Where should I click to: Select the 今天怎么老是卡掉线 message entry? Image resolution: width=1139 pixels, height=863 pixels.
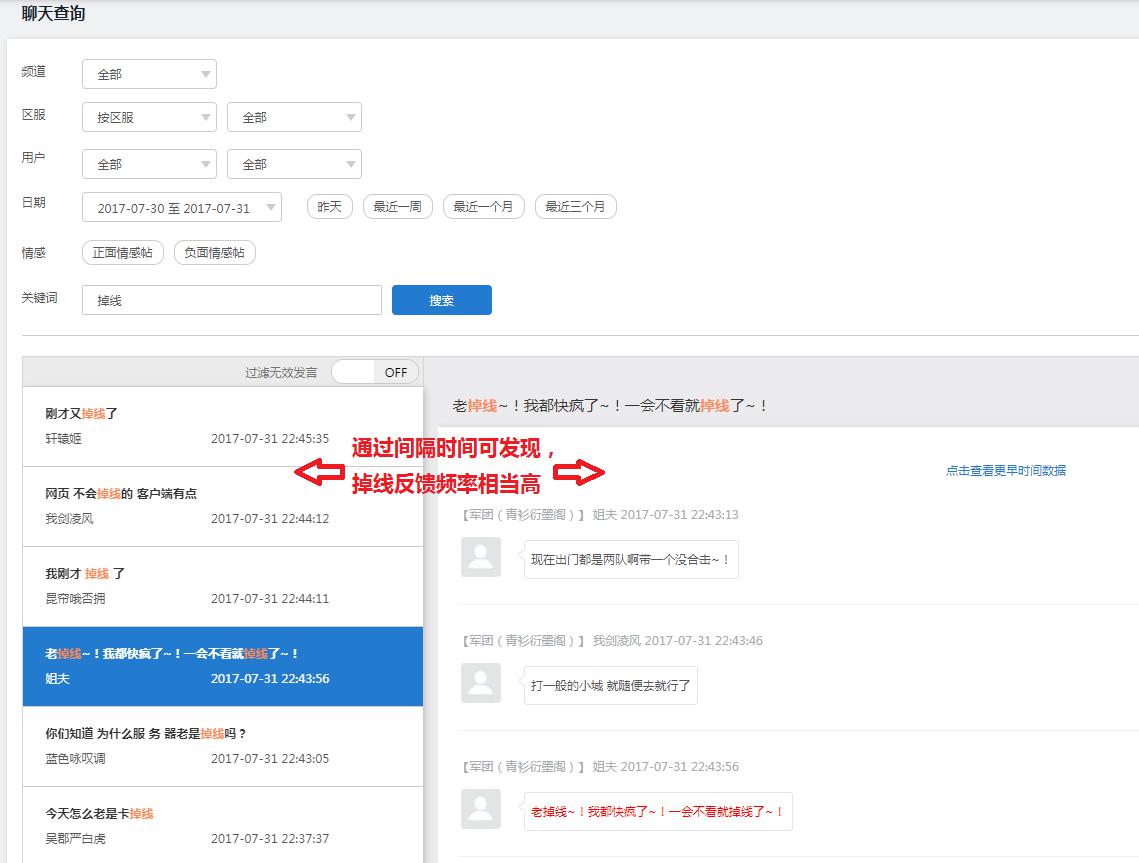[x=222, y=826]
